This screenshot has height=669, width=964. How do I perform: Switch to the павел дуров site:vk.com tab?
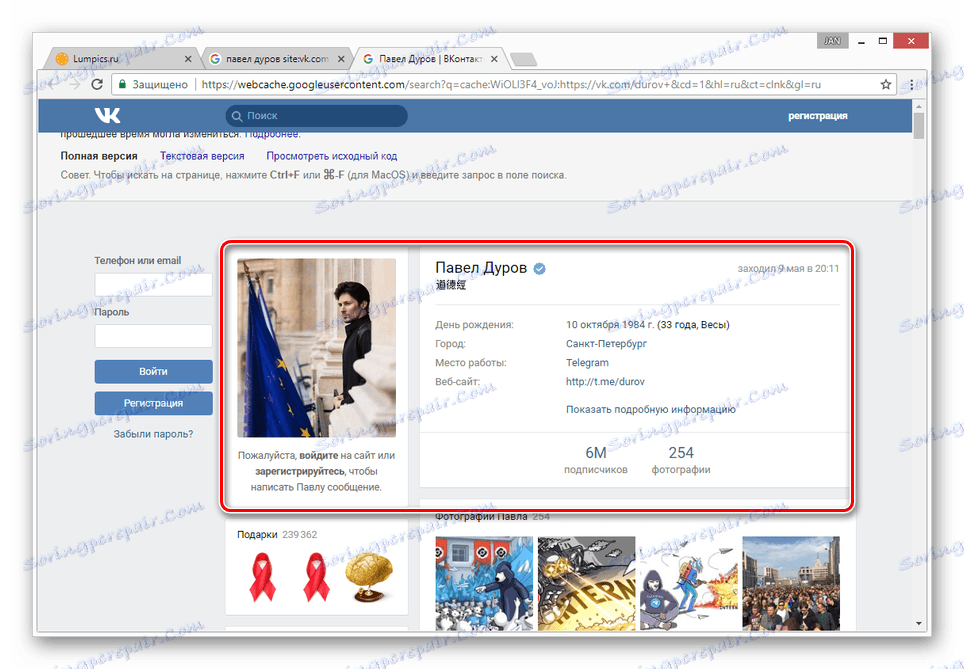click(277, 59)
